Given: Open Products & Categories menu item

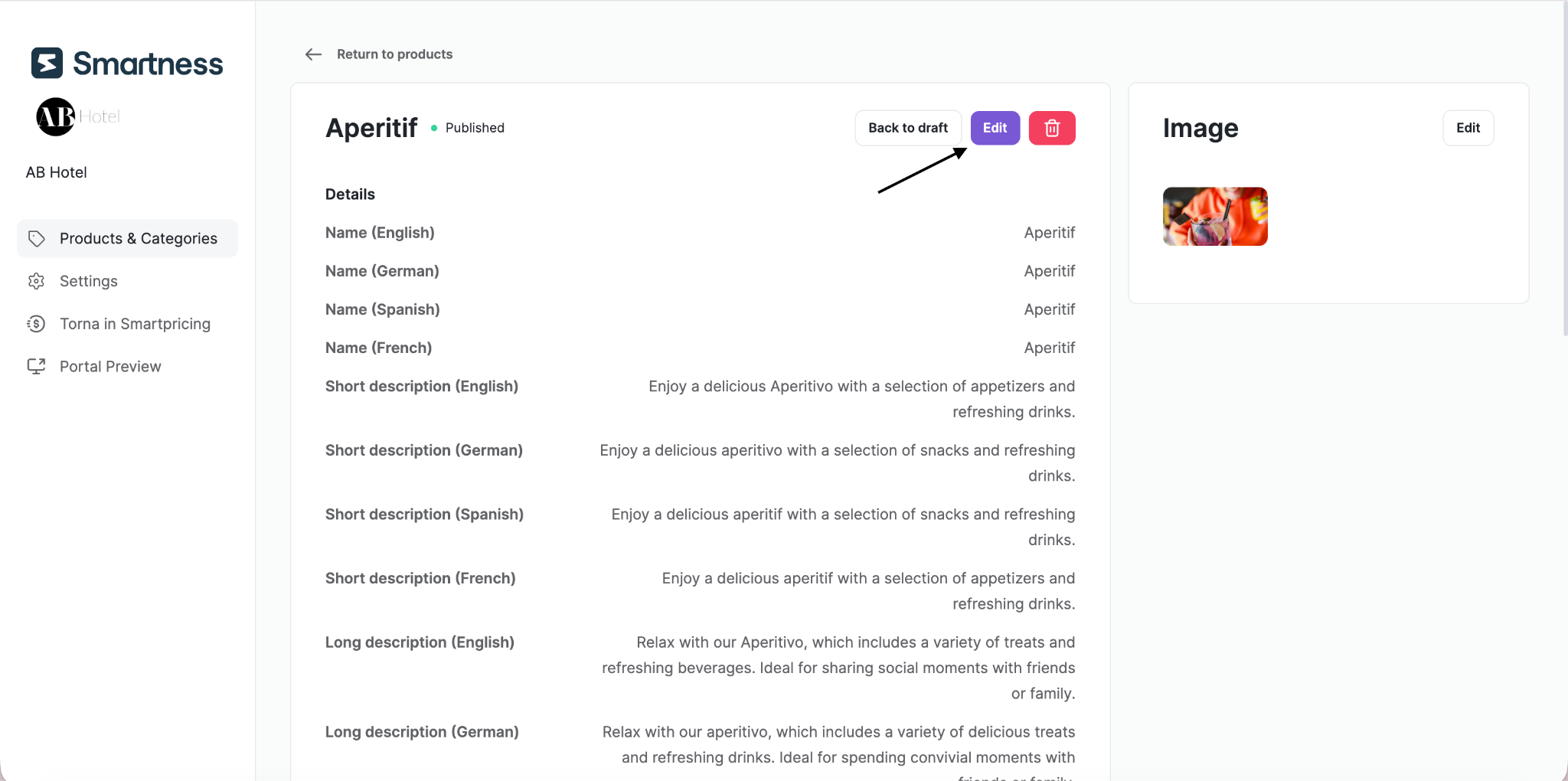Looking at the screenshot, I should point(128,239).
